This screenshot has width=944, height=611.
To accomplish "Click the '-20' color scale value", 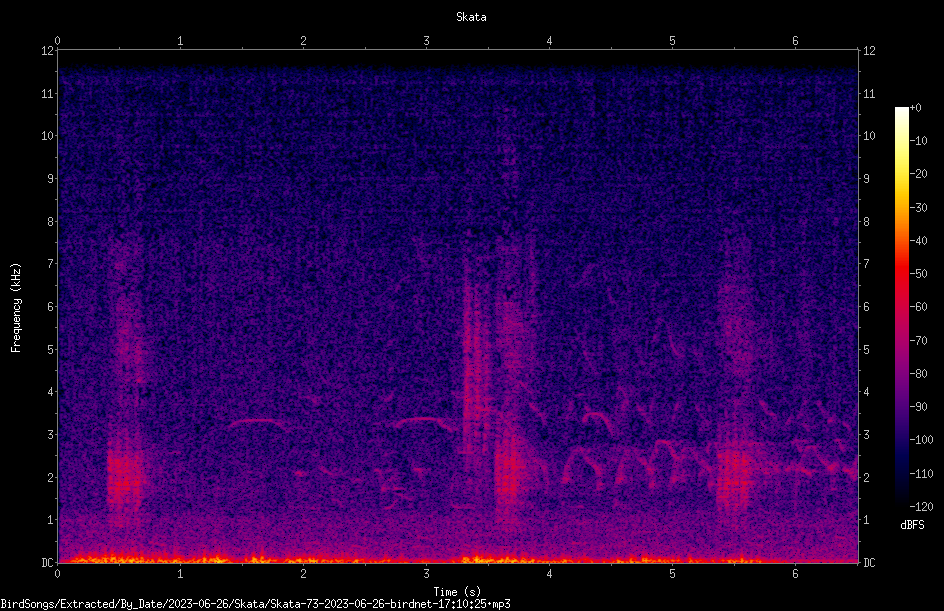I will point(918,174).
